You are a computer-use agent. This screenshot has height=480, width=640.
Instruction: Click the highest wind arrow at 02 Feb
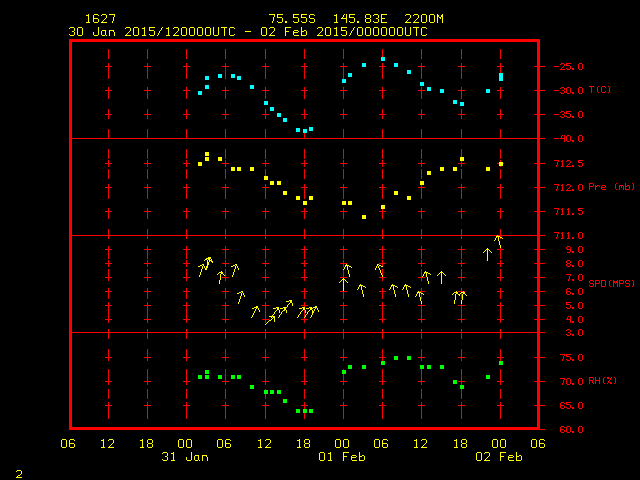[498, 239]
